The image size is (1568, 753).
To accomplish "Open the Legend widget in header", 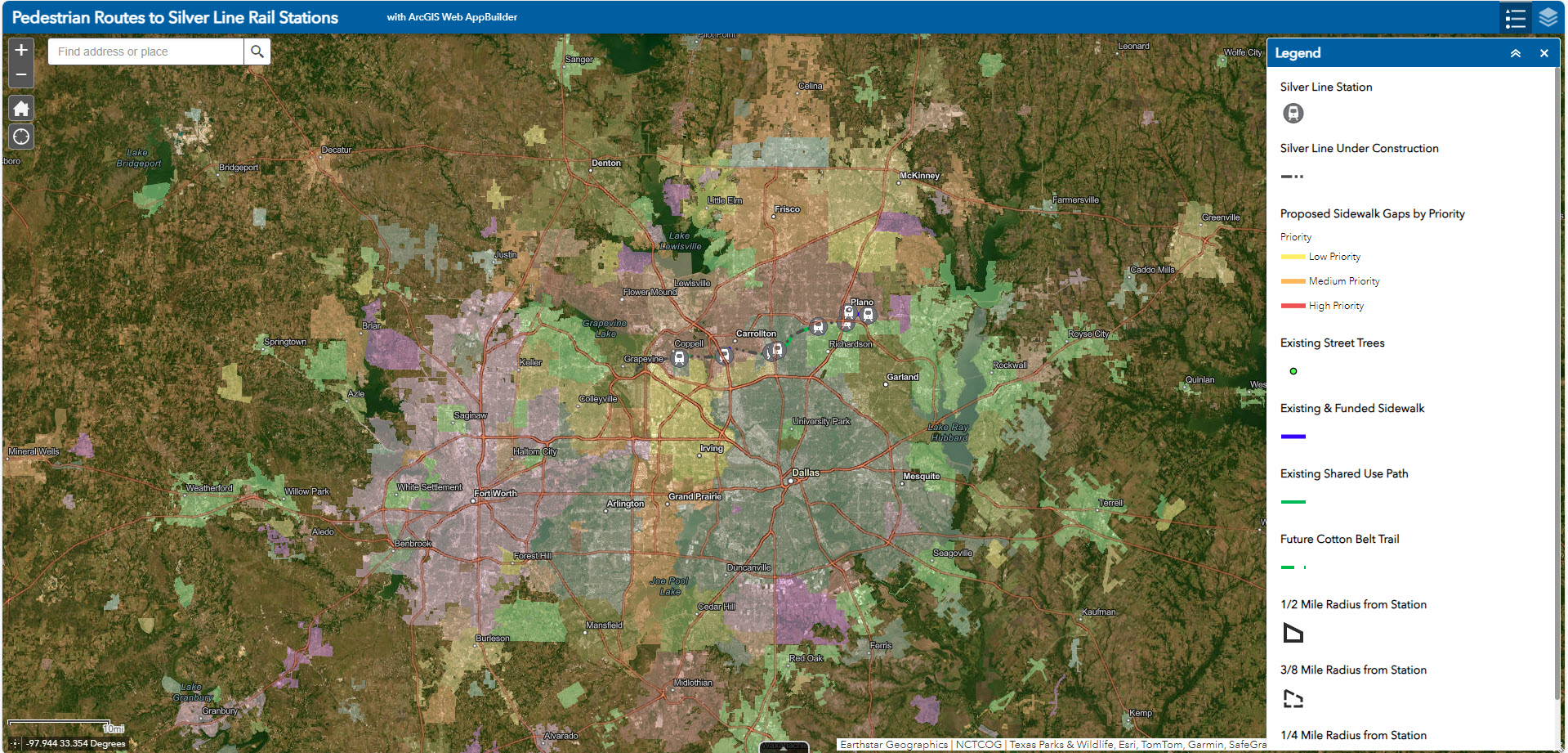I will tap(1515, 18).
